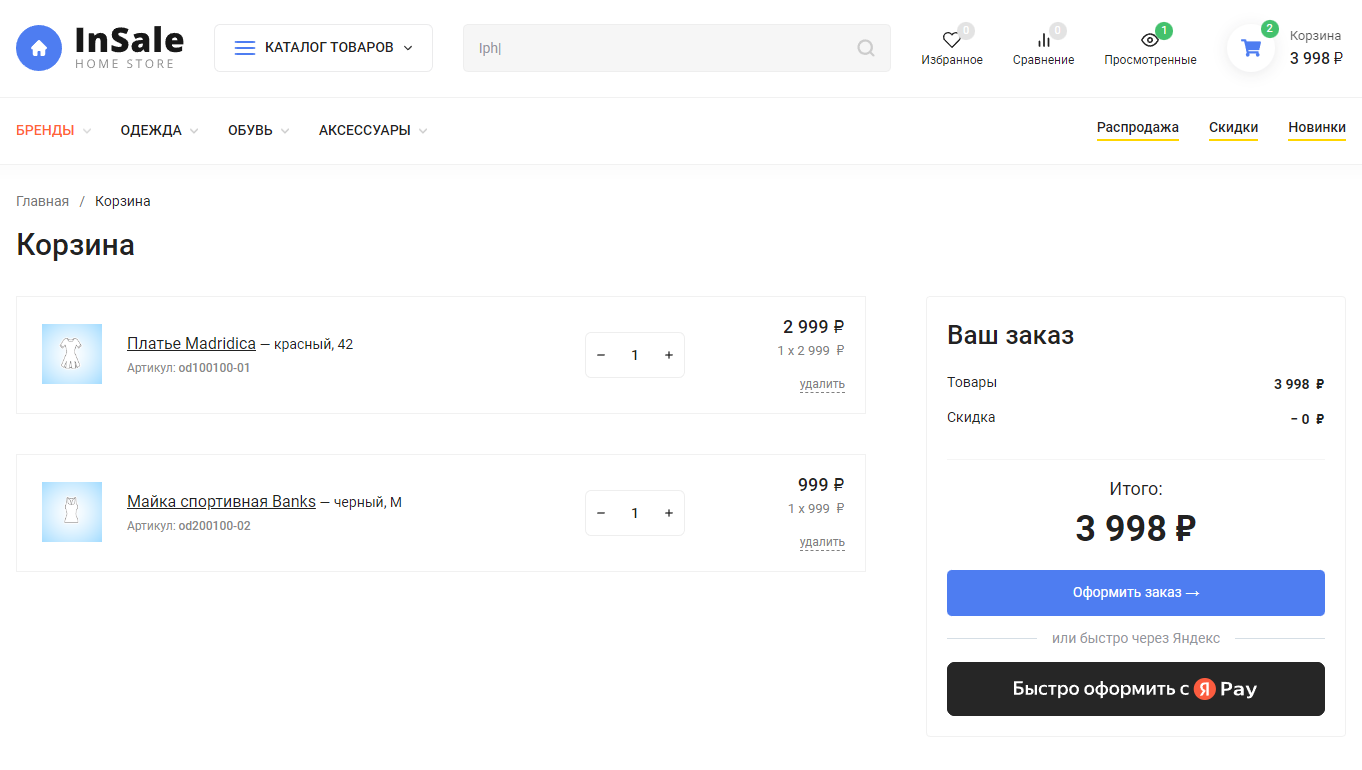Image resolution: width=1362 pixels, height=770 pixels.
Task: Remove Платье Madridica via удалить link
Action: point(821,384)
